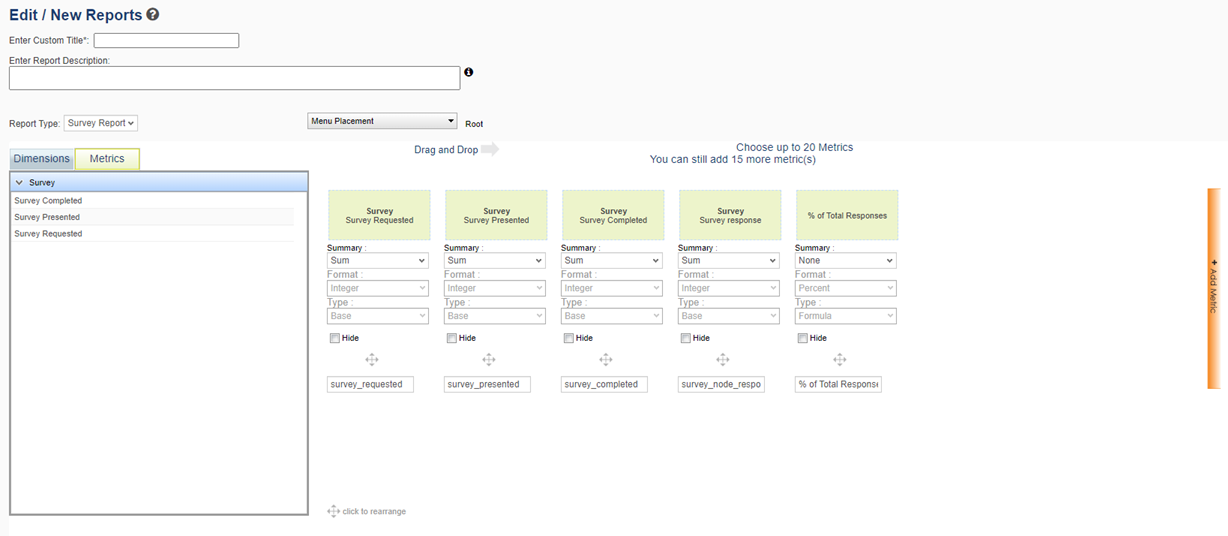This screenshot has width=1228, height=536.
Task: Switch to the Dimensions tab
Action: [42, 159]
